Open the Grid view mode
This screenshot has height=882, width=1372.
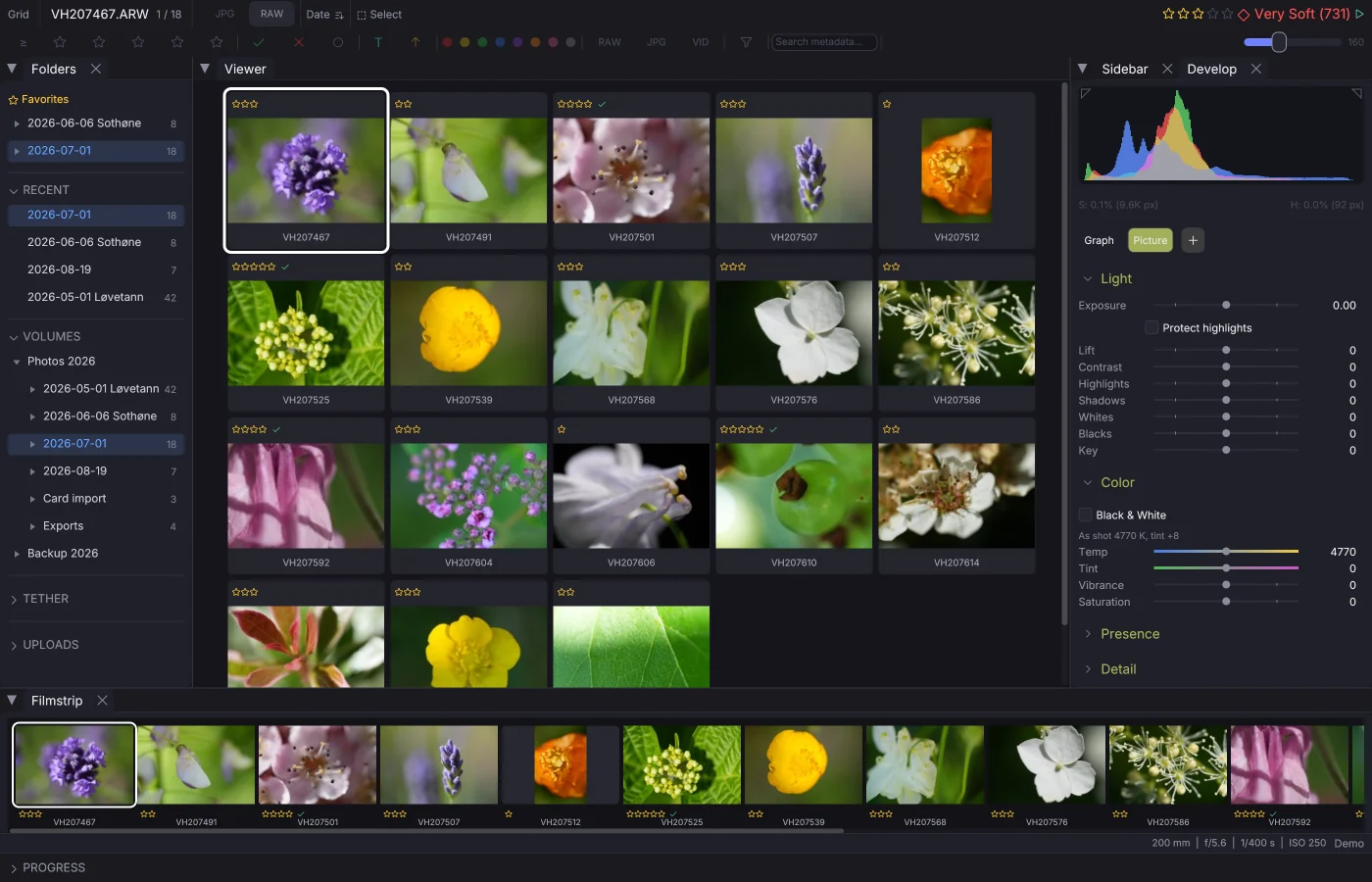(19, 14)
